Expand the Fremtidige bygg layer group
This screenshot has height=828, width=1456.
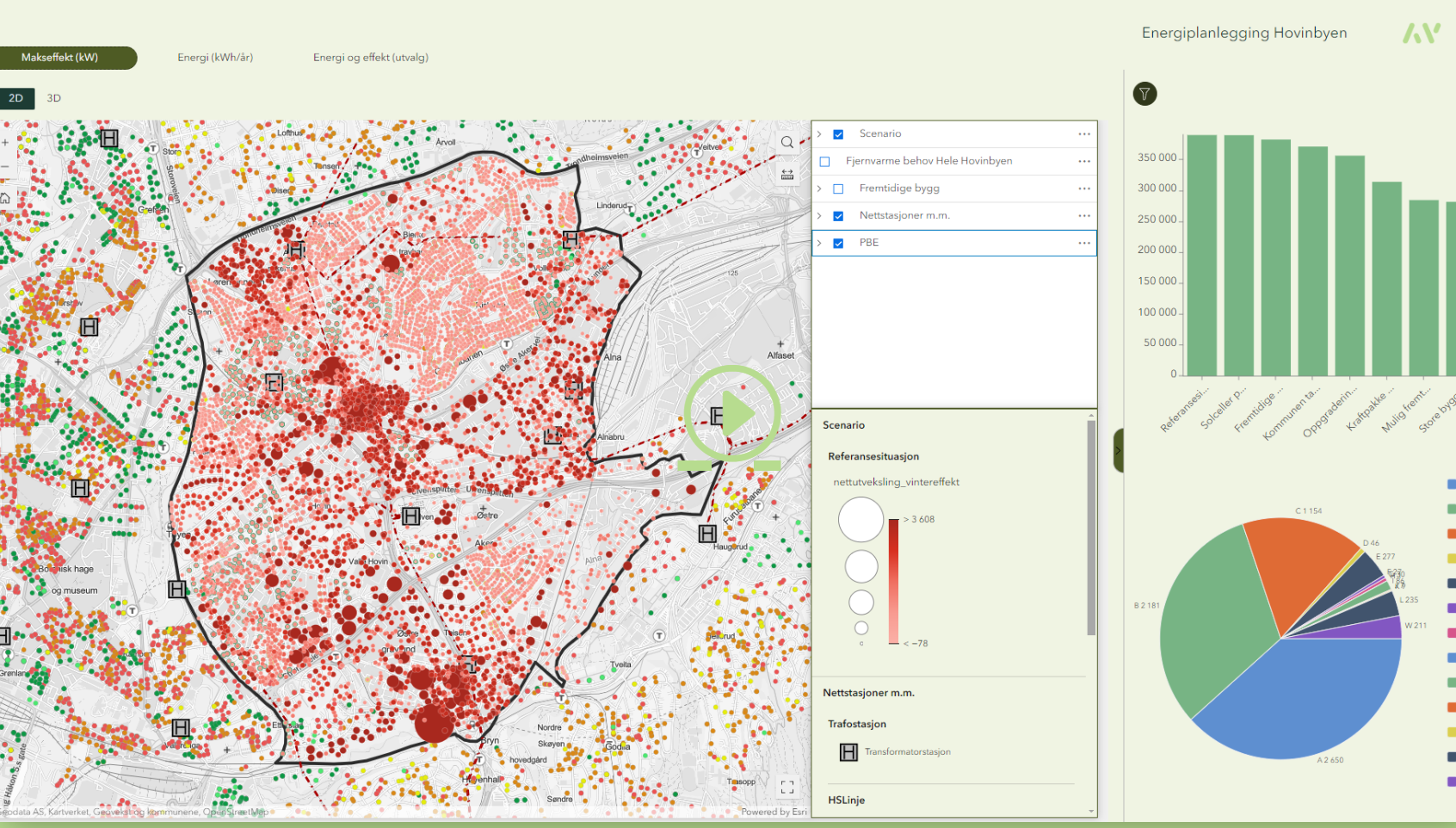(819, 188)
